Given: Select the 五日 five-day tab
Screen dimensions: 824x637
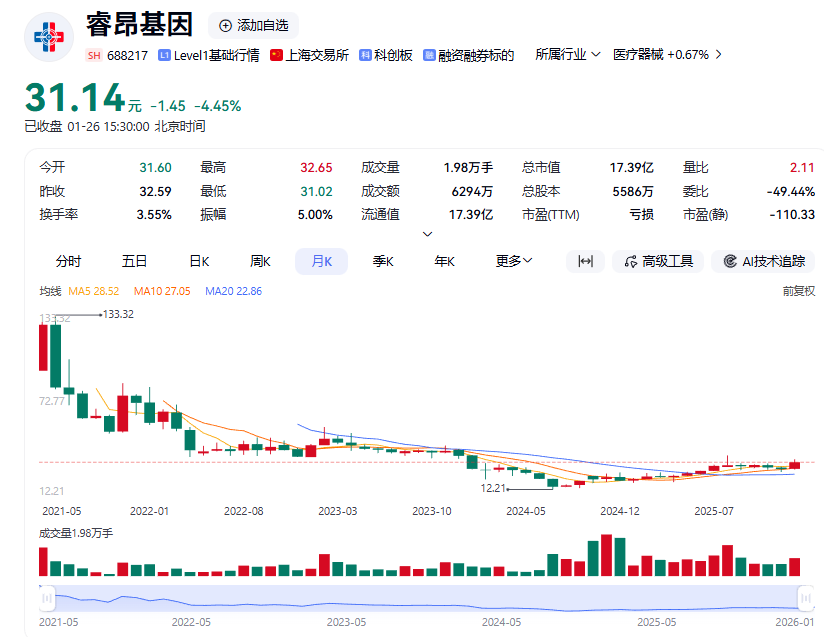Looking at the screenshot, I should click(132, 260).
